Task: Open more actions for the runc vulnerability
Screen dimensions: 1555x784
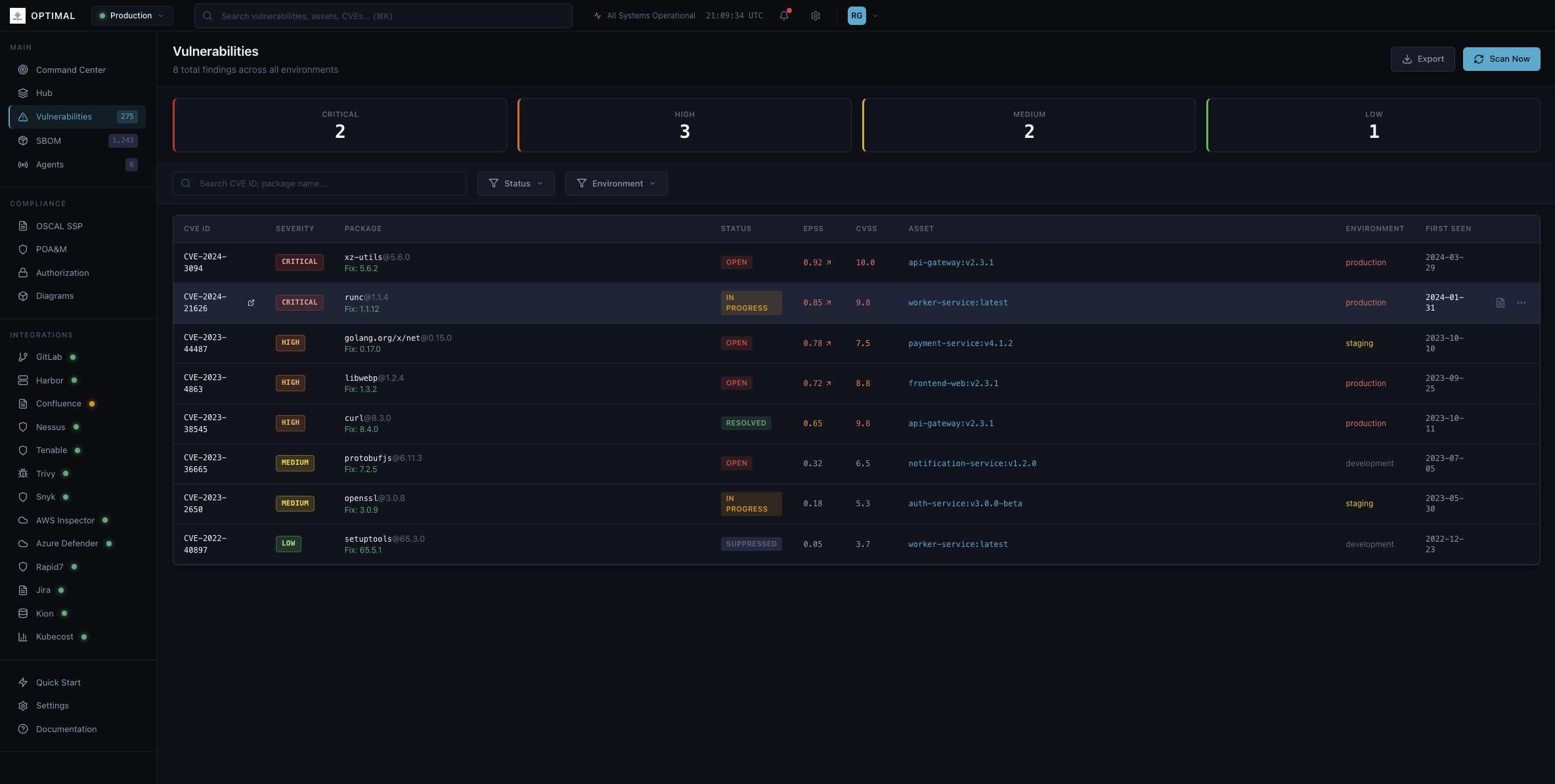Action: (x=1522, y=303)
